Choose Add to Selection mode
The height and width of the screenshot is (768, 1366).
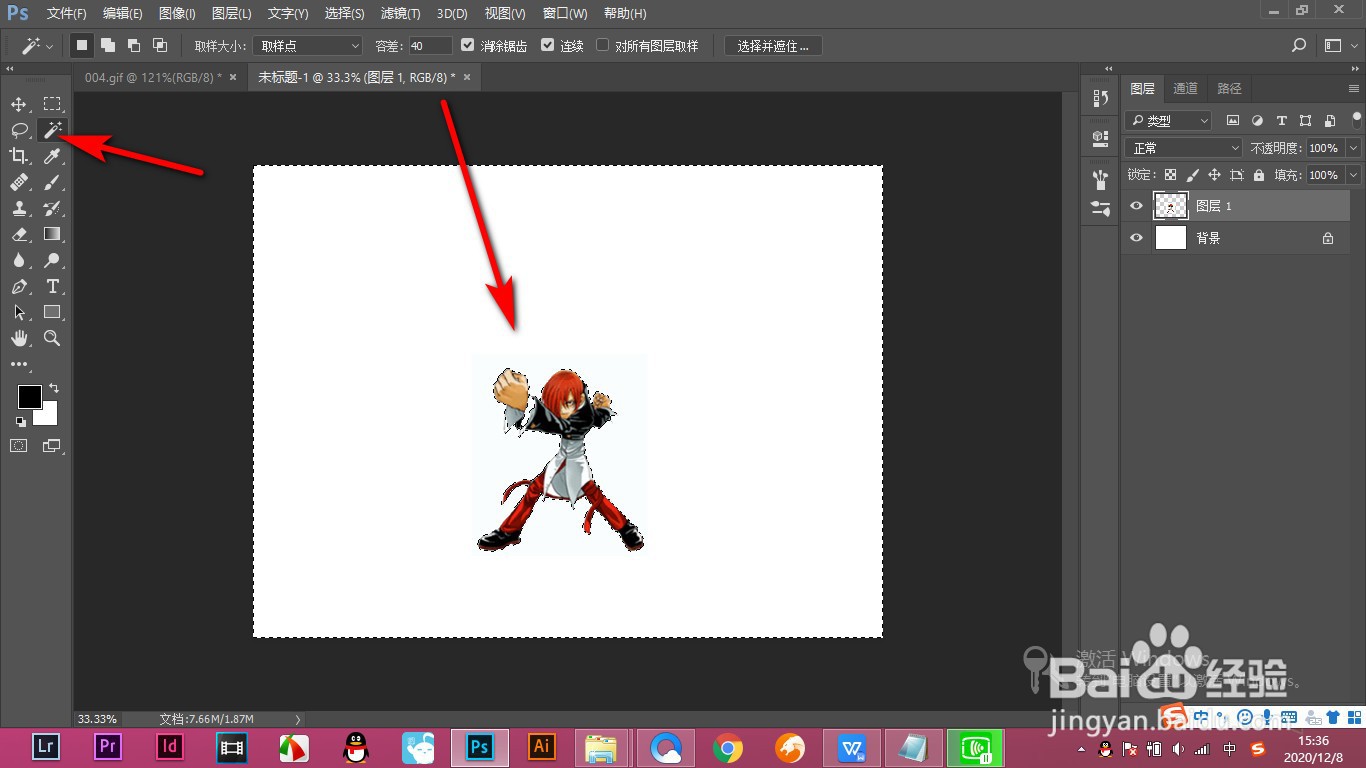pos(107,45)
